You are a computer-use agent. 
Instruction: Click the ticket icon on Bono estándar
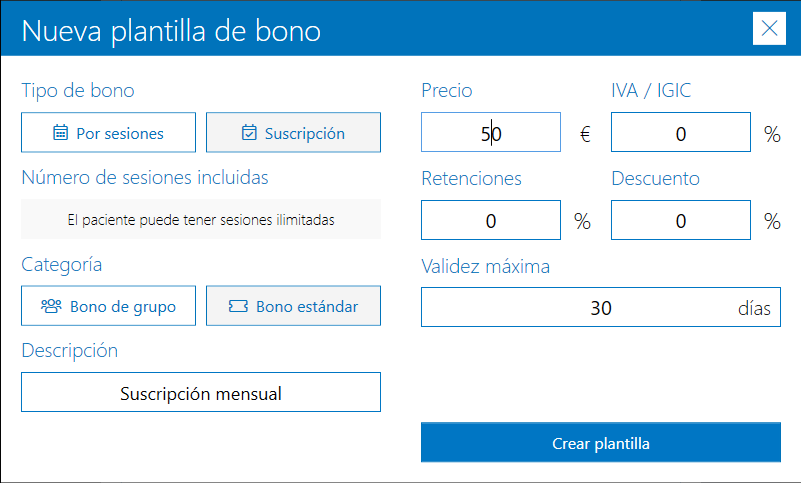point(238,307)
